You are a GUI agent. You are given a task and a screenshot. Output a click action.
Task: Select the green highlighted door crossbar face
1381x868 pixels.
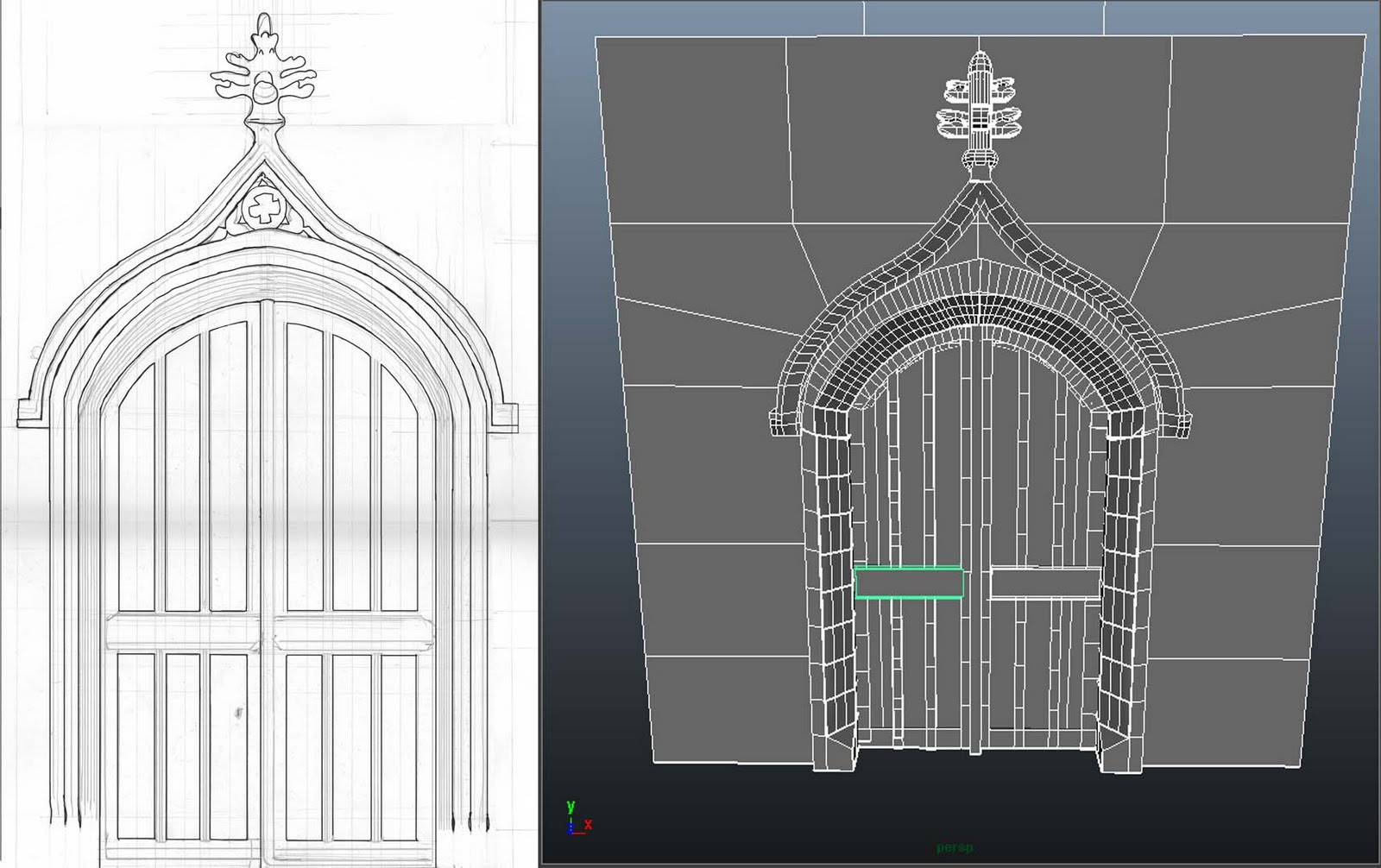[x=909, y=582]
